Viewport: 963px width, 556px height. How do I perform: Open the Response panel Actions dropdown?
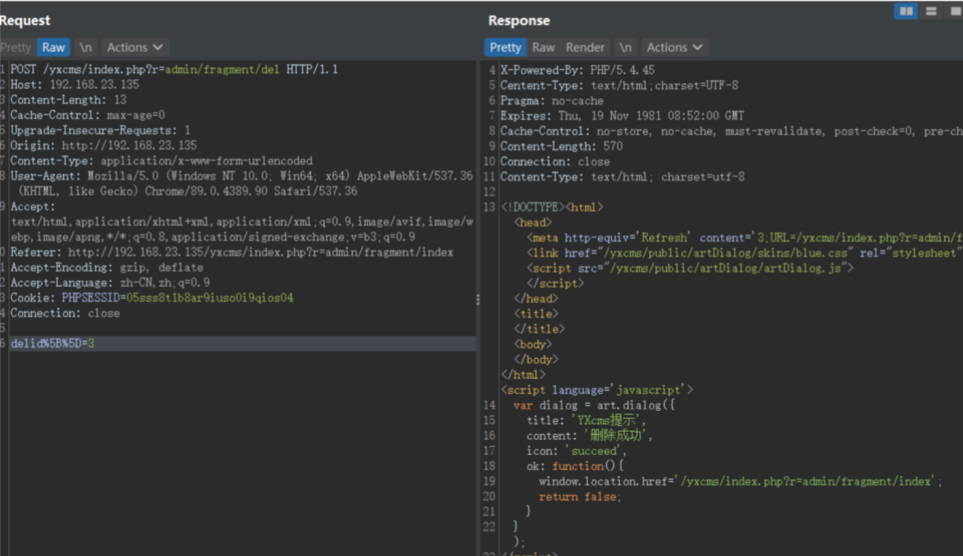(x=674, y=47)
